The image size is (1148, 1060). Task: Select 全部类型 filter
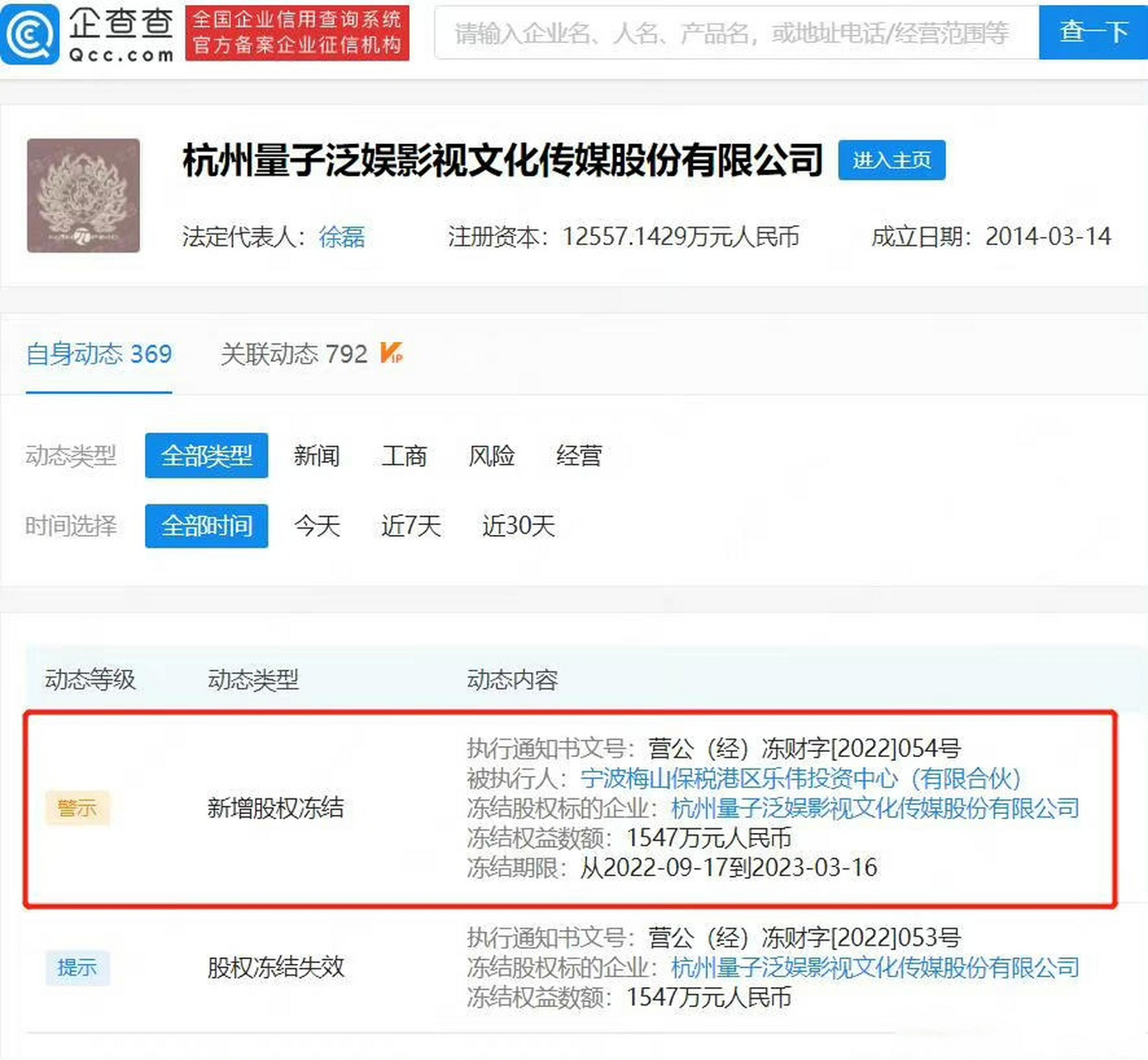206,455
